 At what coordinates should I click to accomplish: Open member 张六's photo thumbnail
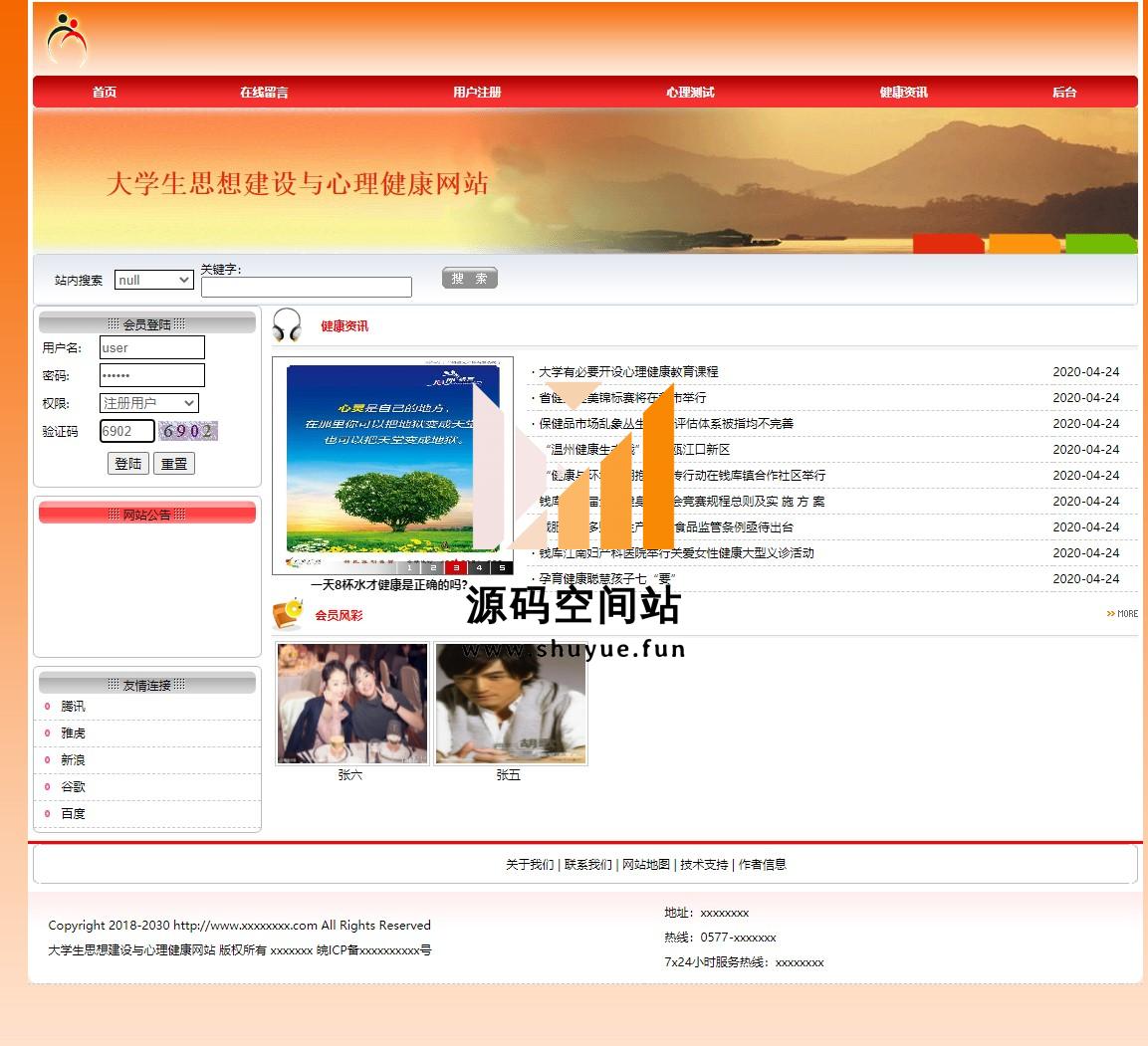[x=352, y=704]
